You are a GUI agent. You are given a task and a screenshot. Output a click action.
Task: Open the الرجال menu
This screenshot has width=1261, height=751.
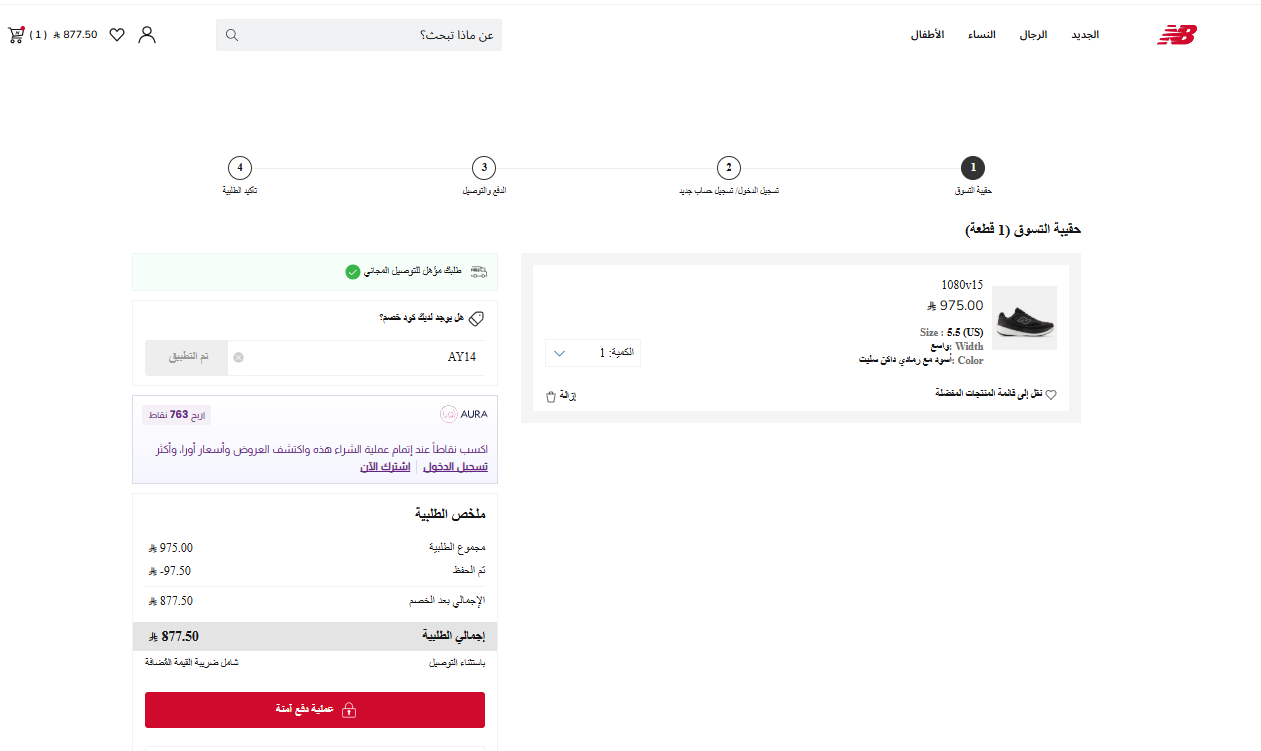coord(1034,34)
